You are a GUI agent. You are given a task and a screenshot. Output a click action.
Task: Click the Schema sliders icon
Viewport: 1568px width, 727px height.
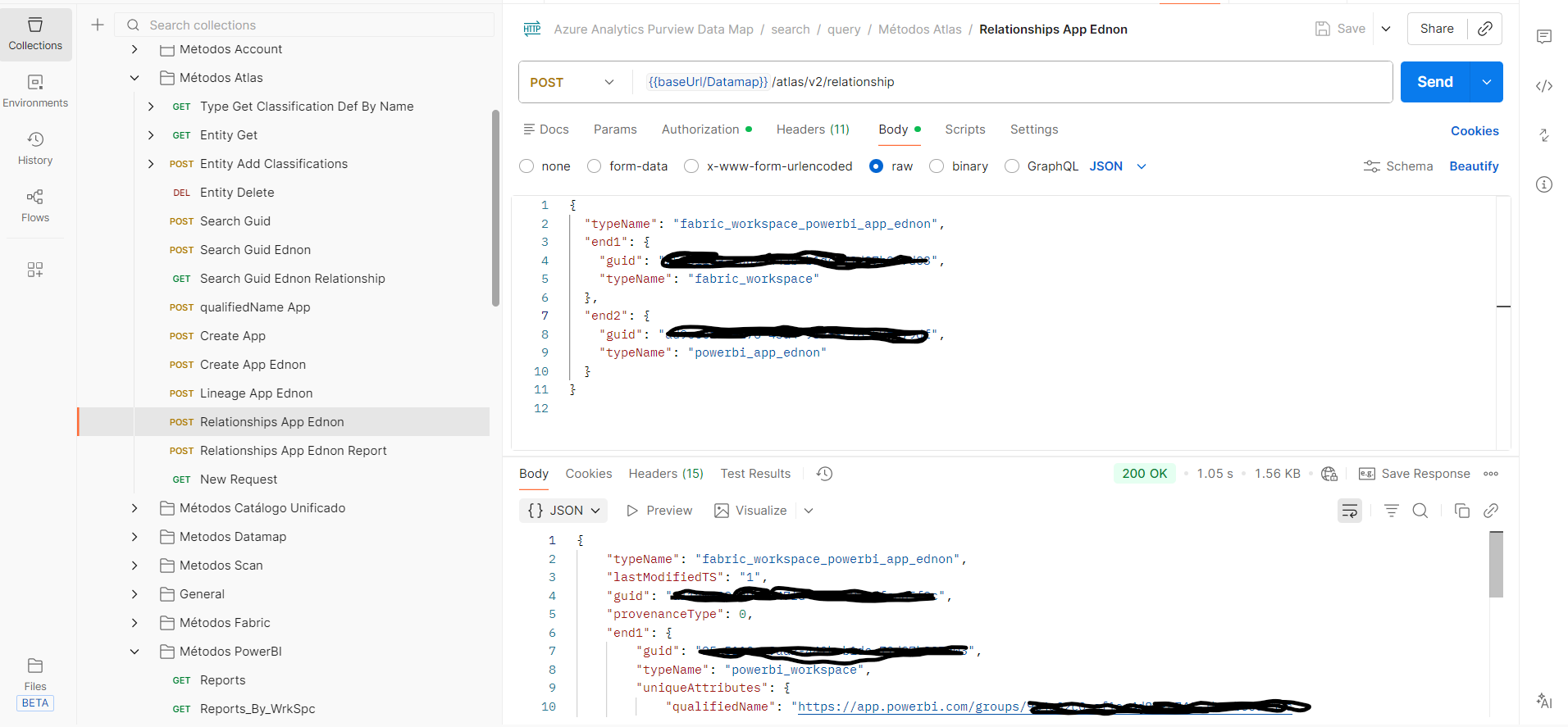coord(1371,166)
